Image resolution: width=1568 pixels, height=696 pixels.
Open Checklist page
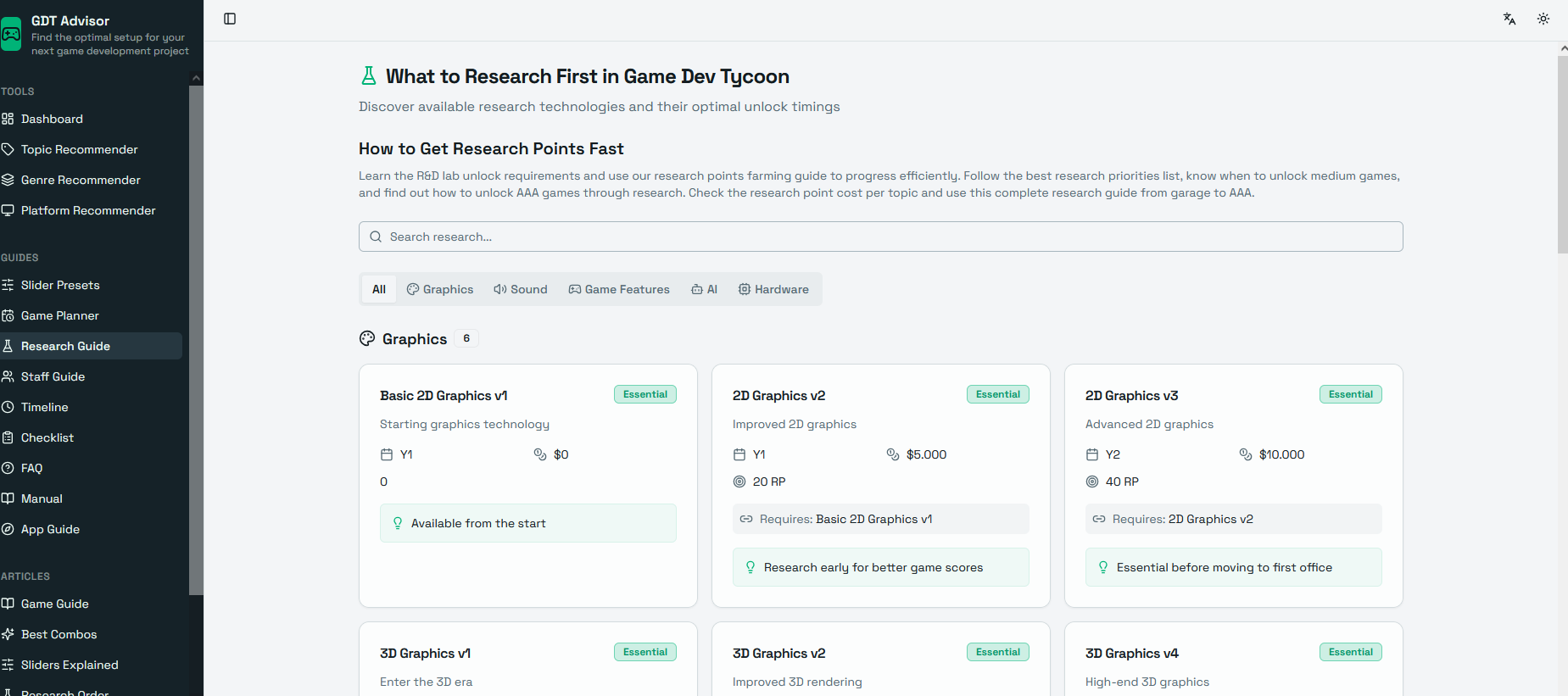91,437
